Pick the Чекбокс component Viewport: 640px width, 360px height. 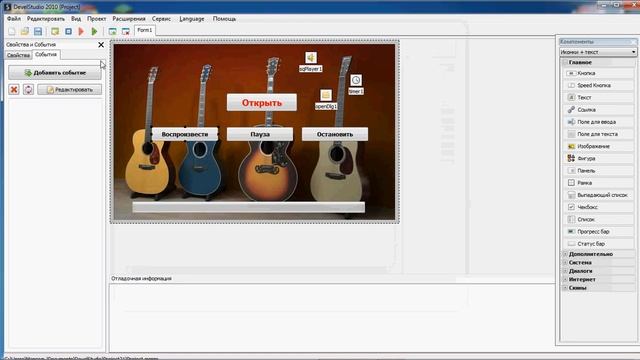tap(598, 207)
